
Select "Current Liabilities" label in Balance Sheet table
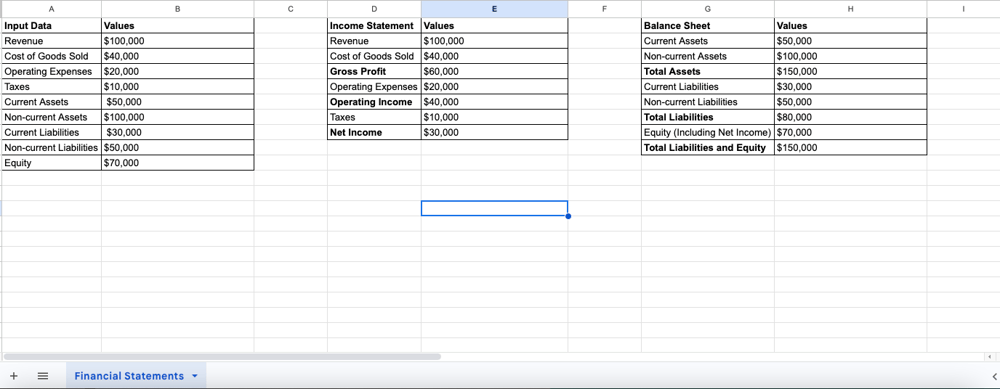point(708,87)
